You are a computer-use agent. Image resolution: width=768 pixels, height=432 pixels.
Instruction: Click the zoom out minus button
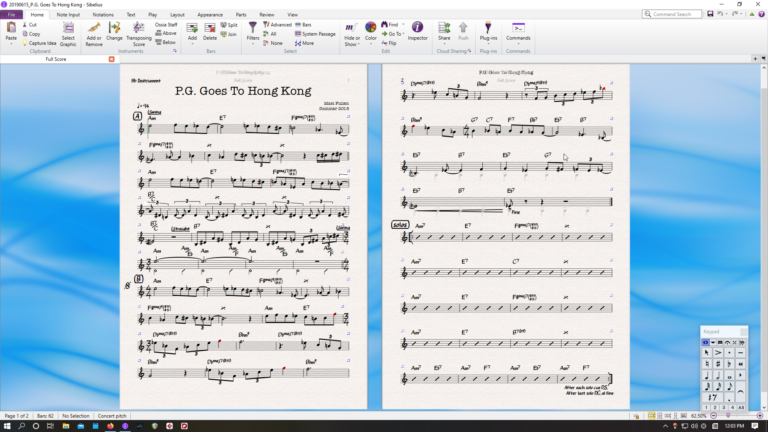pyautogui.click(x=714, y=416)
